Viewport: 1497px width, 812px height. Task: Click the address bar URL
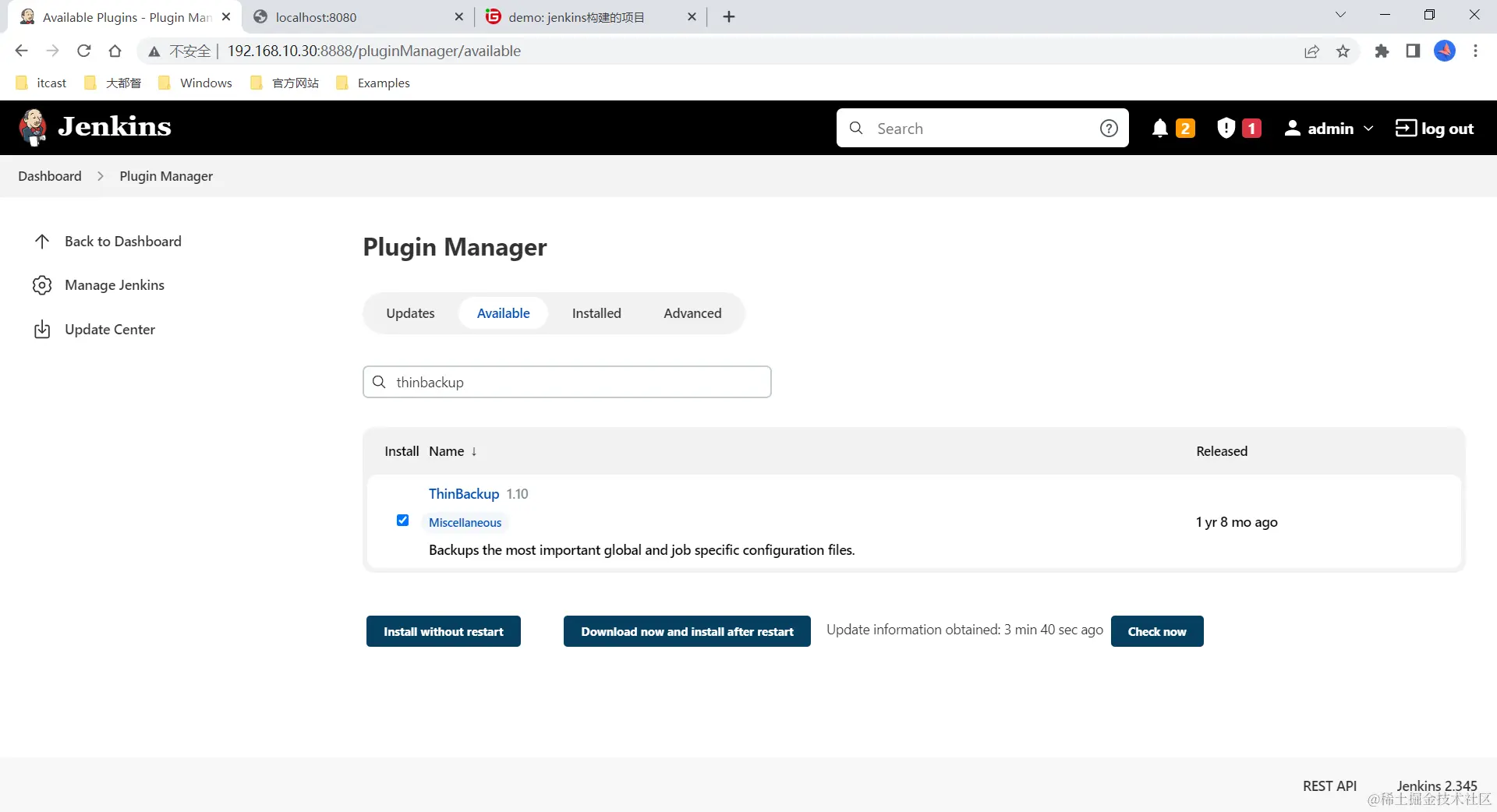click(x=374, y=51)
